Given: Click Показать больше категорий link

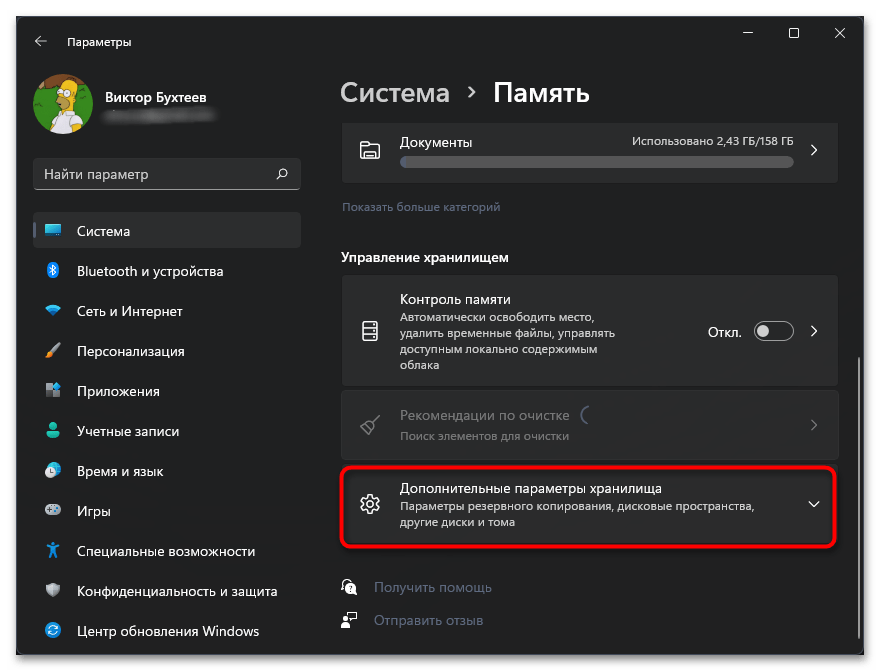Looking at the screenshot, I should click(x=421, y=207).
